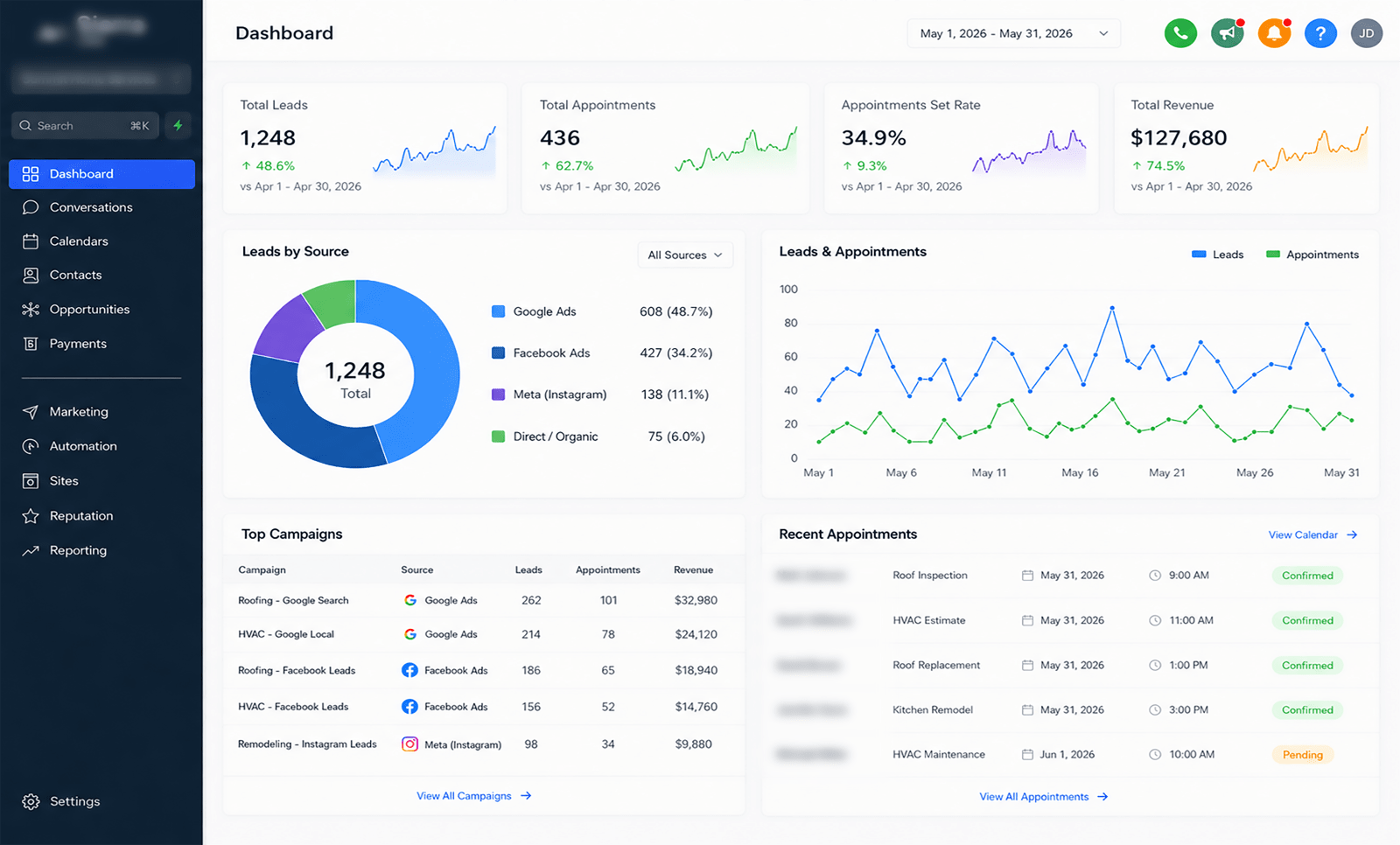Viewport: 1400px width, 845px height.
Task: Click Confirmed badge on Kitchen Remodel row
Action: [x=1307, y=710]
